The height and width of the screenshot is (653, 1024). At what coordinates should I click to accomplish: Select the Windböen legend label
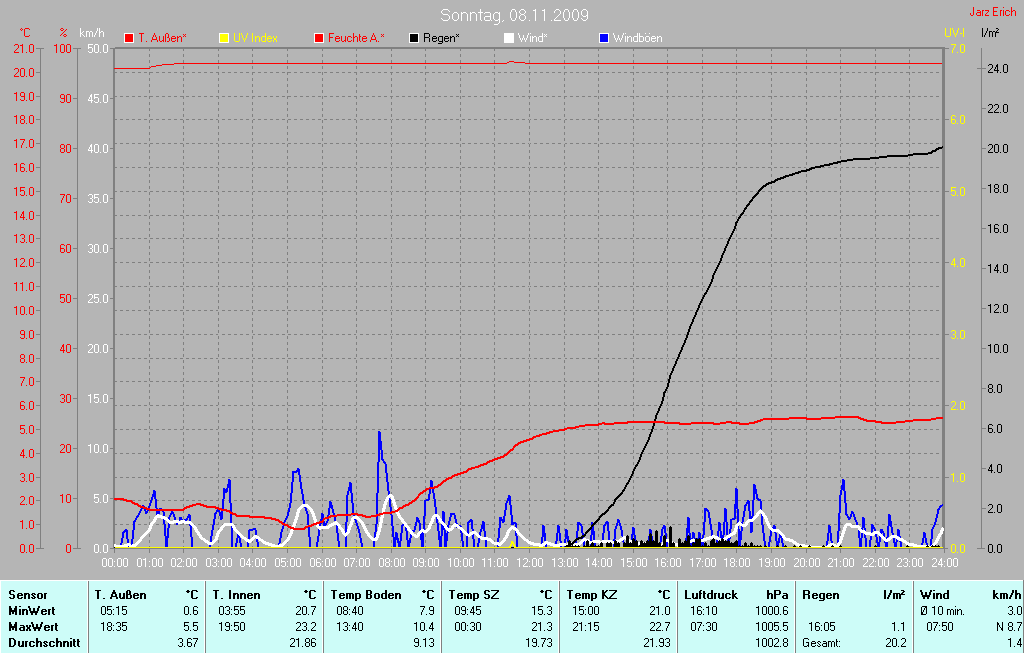(x=636, y=38)
